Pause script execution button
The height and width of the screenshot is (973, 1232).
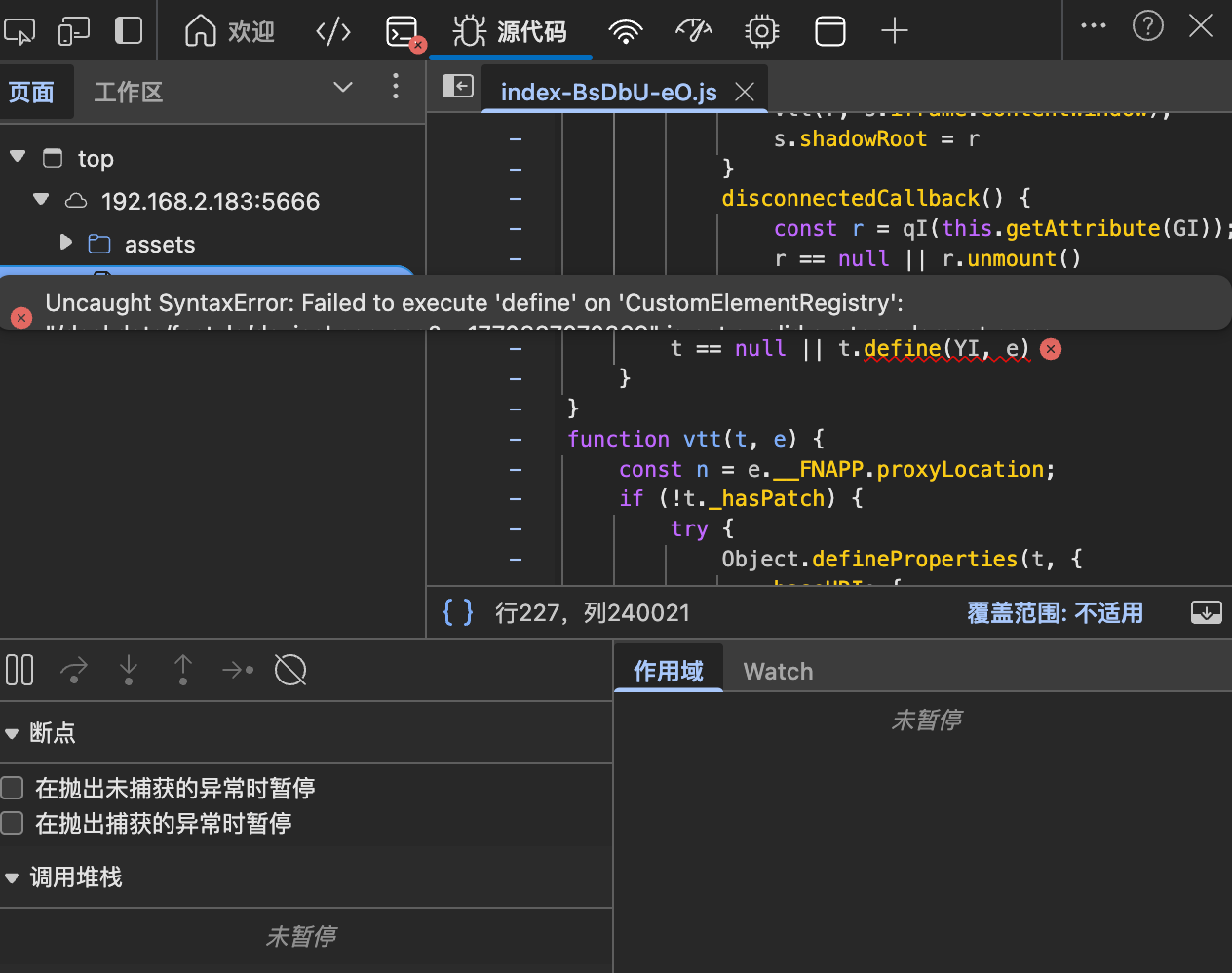[x=19, y=670]
